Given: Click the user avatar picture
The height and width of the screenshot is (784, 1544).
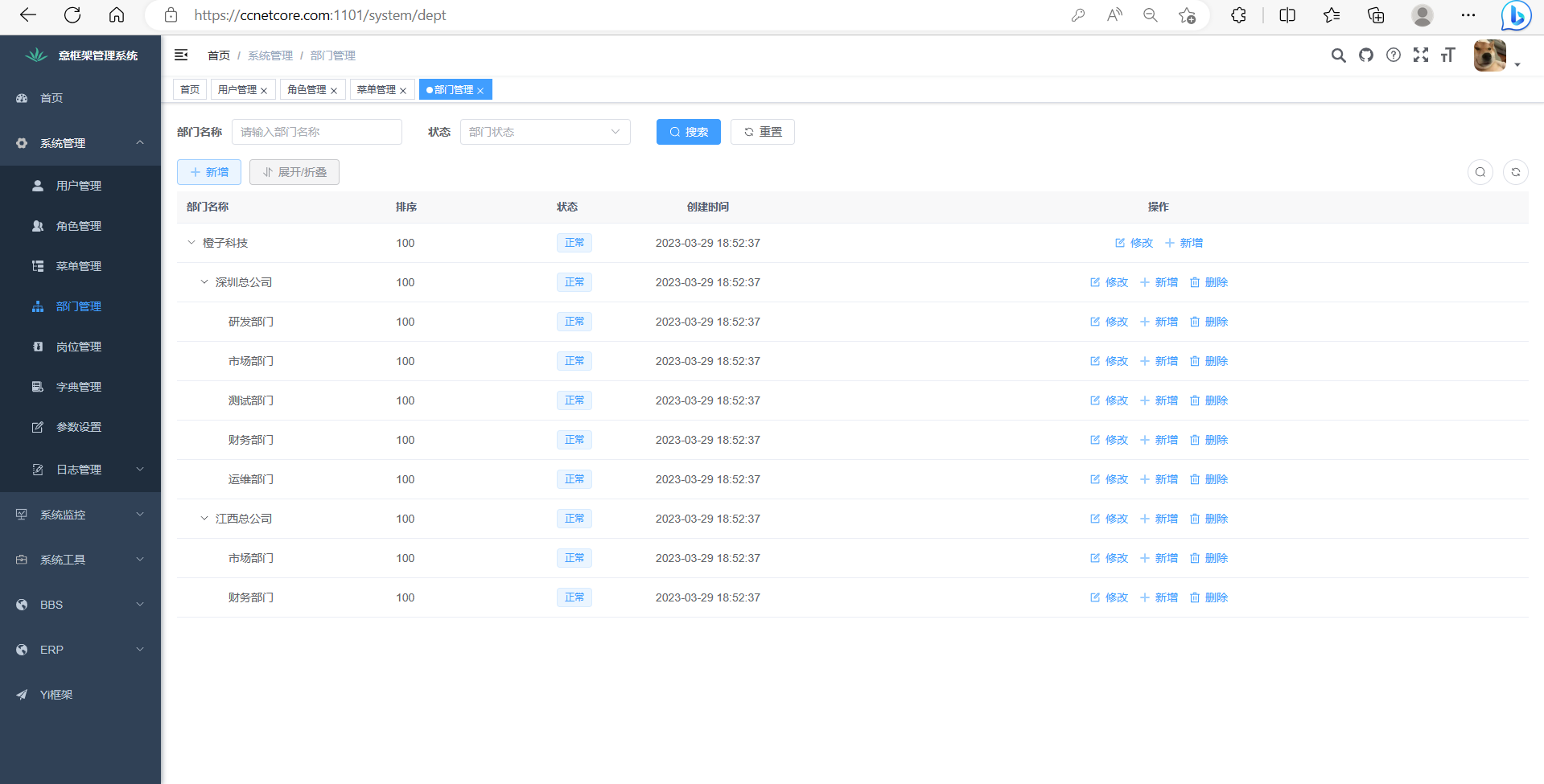Looking at the screenshot, I should [x=1489, y=55].
